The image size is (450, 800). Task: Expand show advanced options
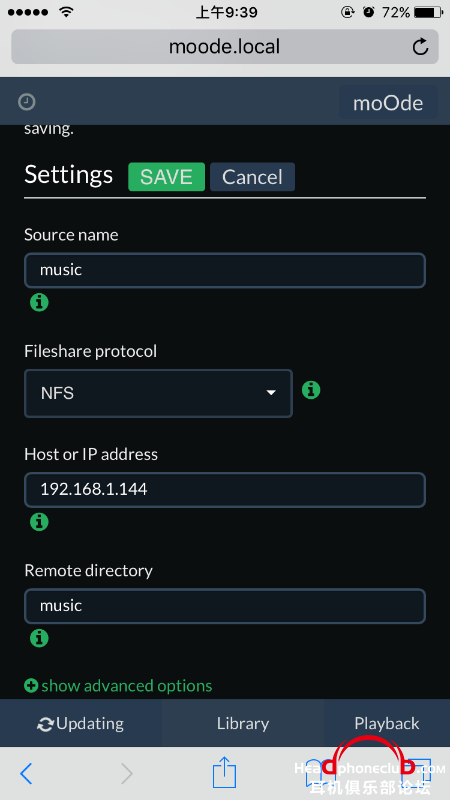coord(118,686)
